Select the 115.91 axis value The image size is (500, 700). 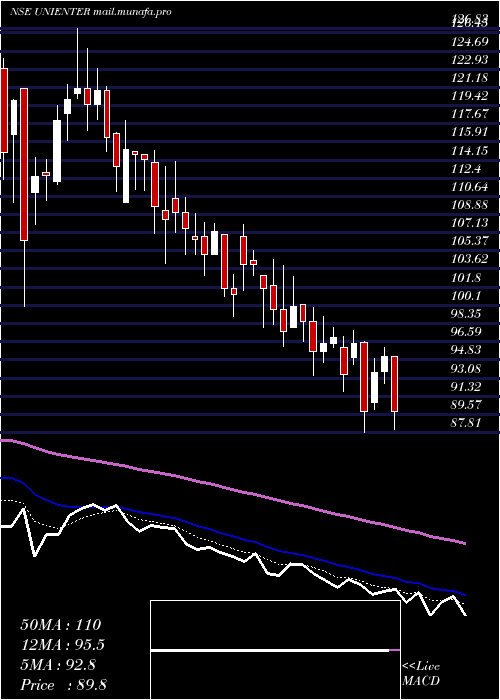470,133
